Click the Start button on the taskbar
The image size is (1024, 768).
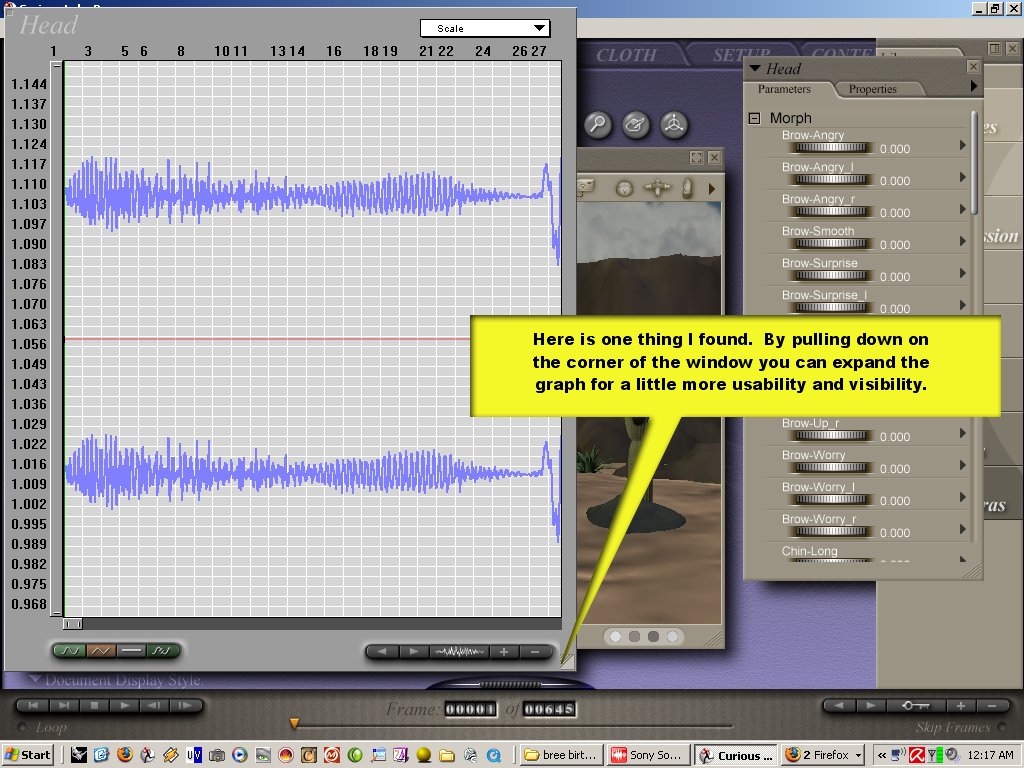28,755
